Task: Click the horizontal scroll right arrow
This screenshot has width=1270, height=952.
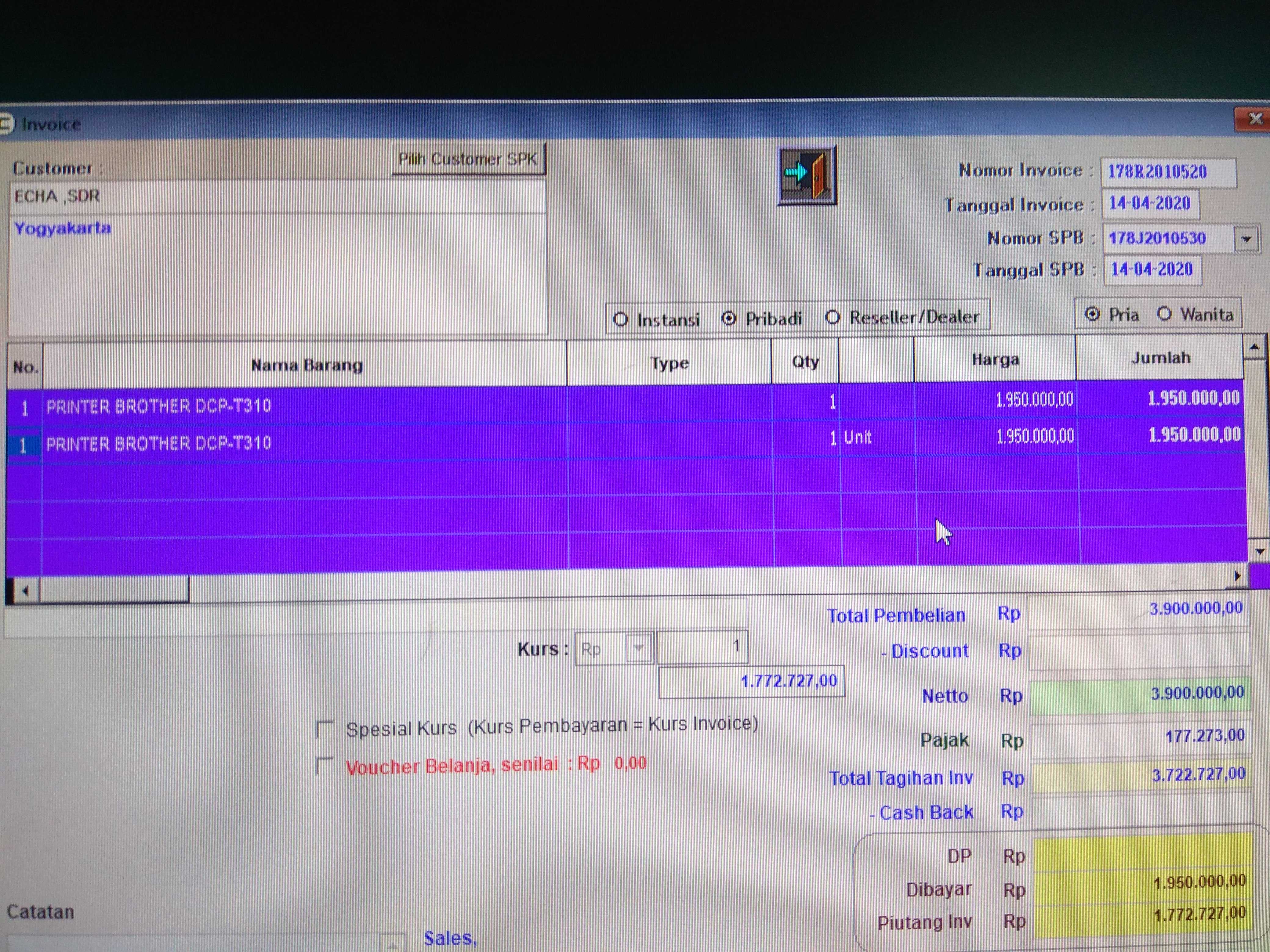Action: click(1237, 576)
